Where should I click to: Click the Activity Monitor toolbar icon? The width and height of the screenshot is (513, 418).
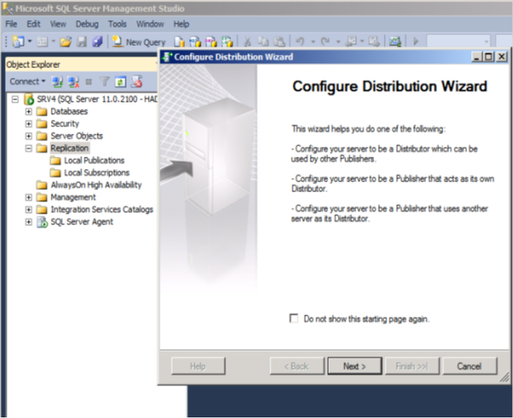pyautogui.click(x=395, y=42)
